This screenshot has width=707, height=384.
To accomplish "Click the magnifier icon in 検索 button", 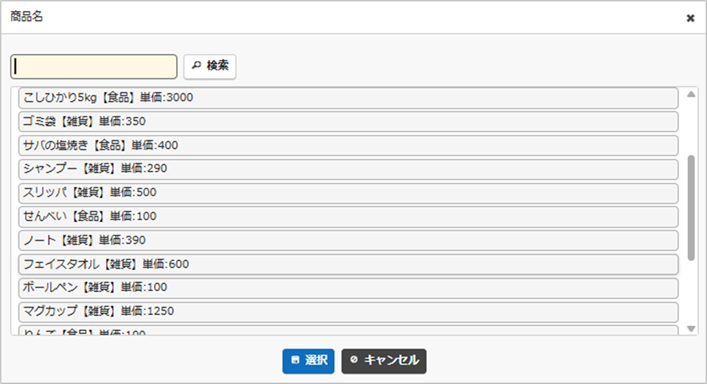I will pos(196,66).
